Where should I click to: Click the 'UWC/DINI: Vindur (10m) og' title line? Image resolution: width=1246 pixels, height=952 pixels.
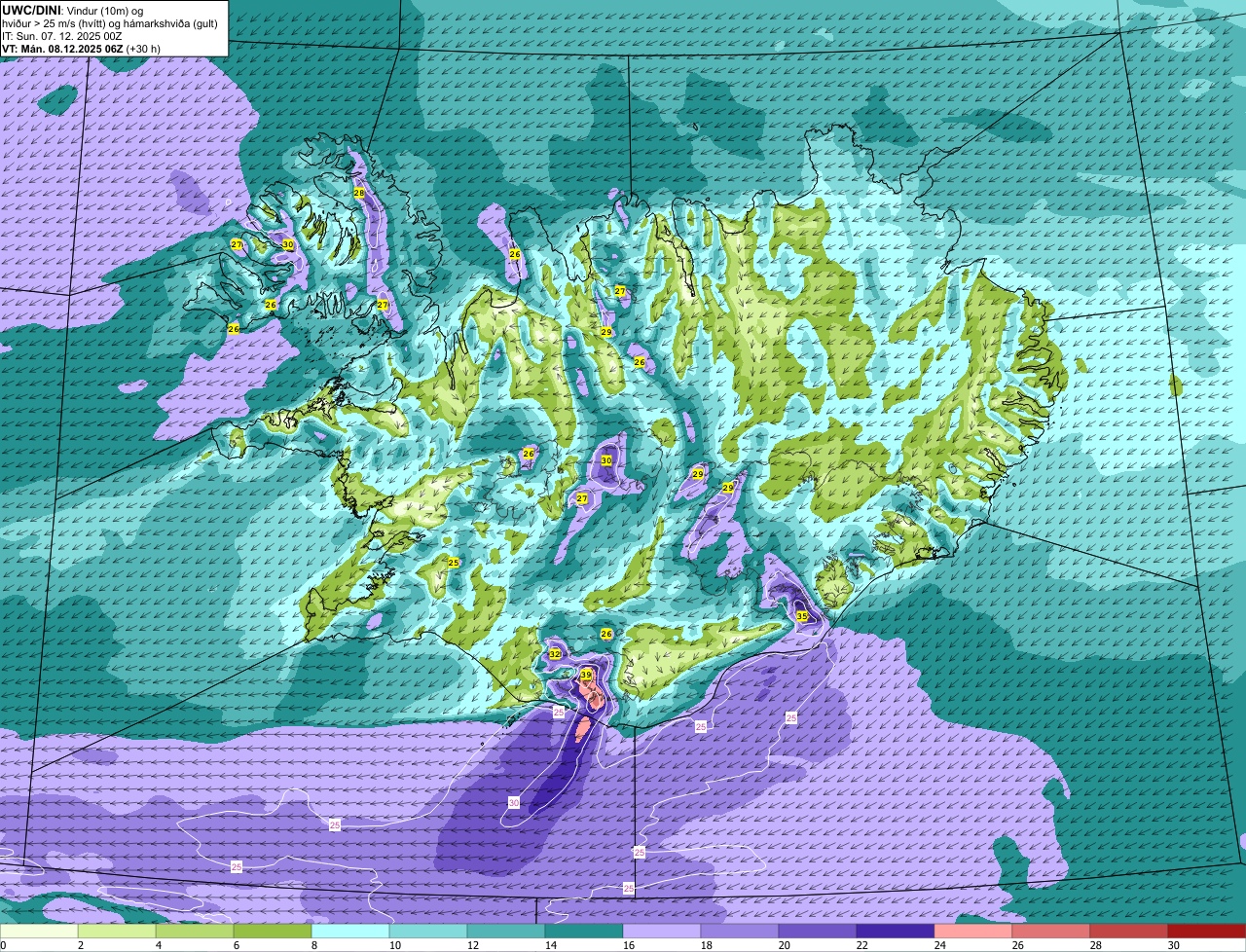click(73, 10)
